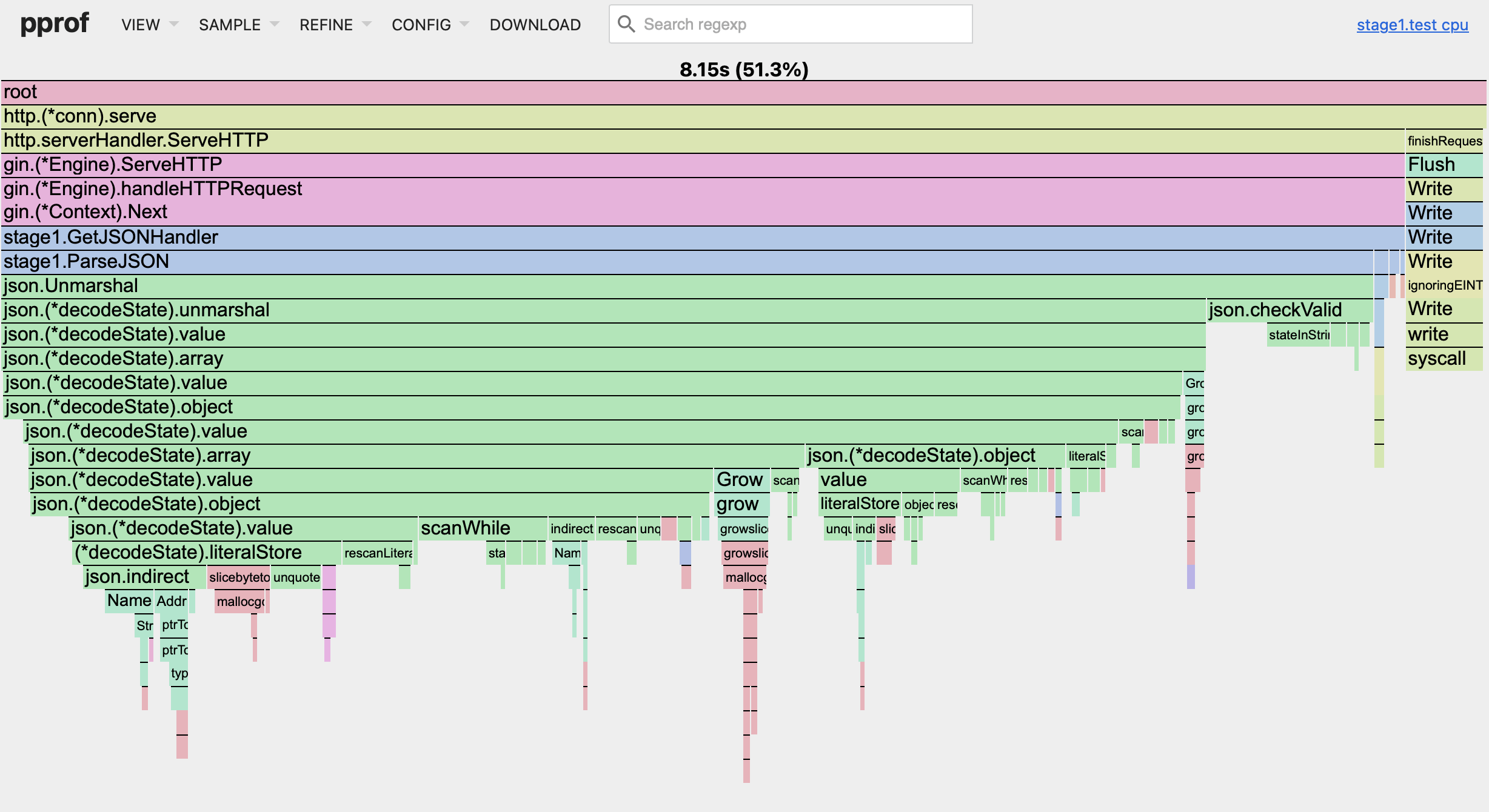This screenshot has height=812, width=1489.
Task: Select rescanLiteral frame
Action: click(x=378, y=553)
